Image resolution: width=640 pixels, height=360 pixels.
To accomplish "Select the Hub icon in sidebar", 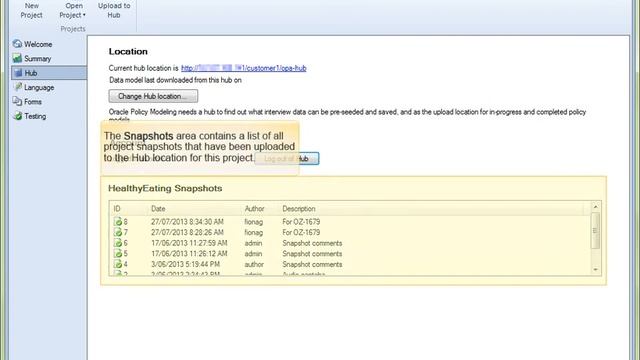I will (18, 73).
